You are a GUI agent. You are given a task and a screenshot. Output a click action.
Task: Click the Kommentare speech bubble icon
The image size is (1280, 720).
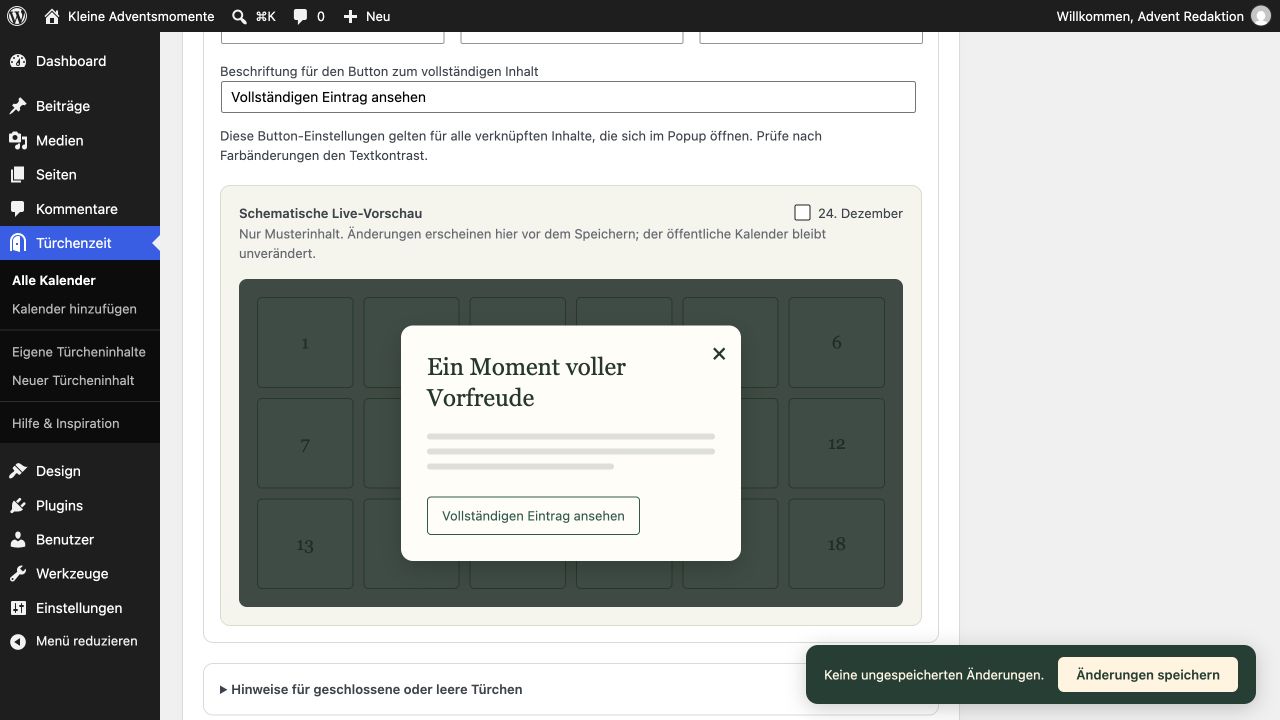click(x=18, y=209)
